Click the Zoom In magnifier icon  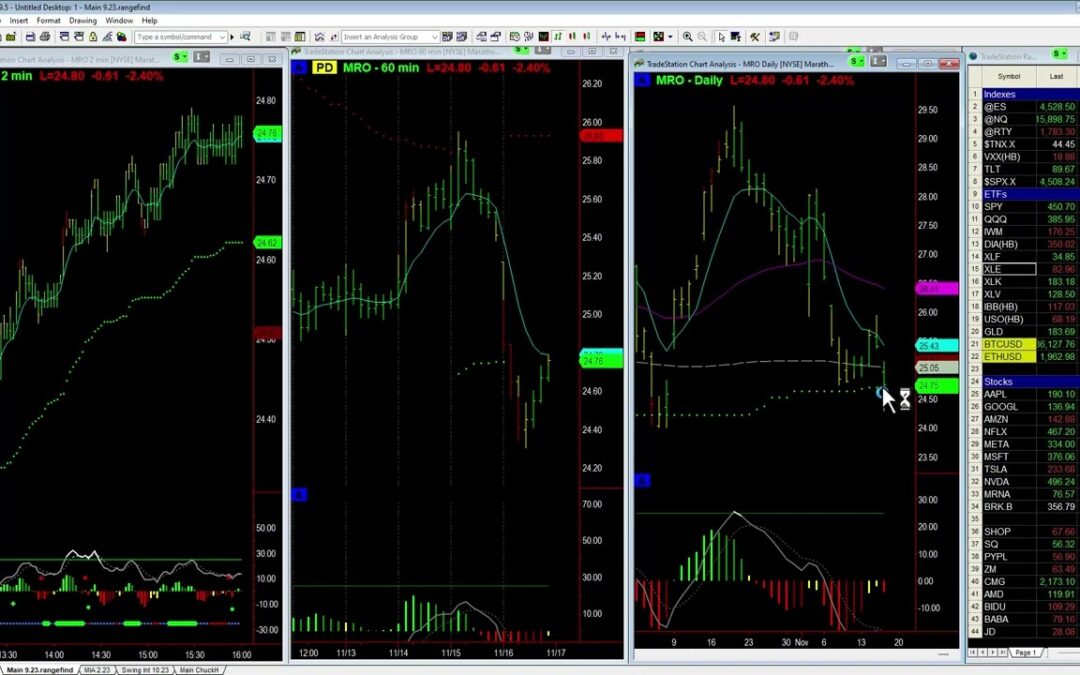[687, 37]
